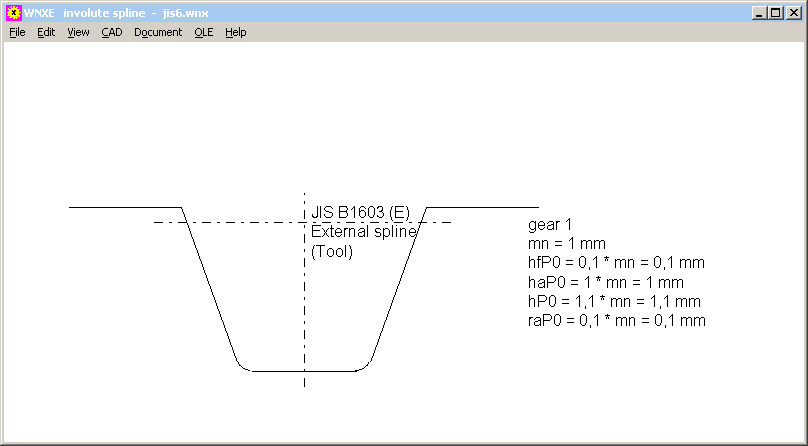Click the WNXE application icon in title bar
Screen dimensions: 808x446
(13, 13)
